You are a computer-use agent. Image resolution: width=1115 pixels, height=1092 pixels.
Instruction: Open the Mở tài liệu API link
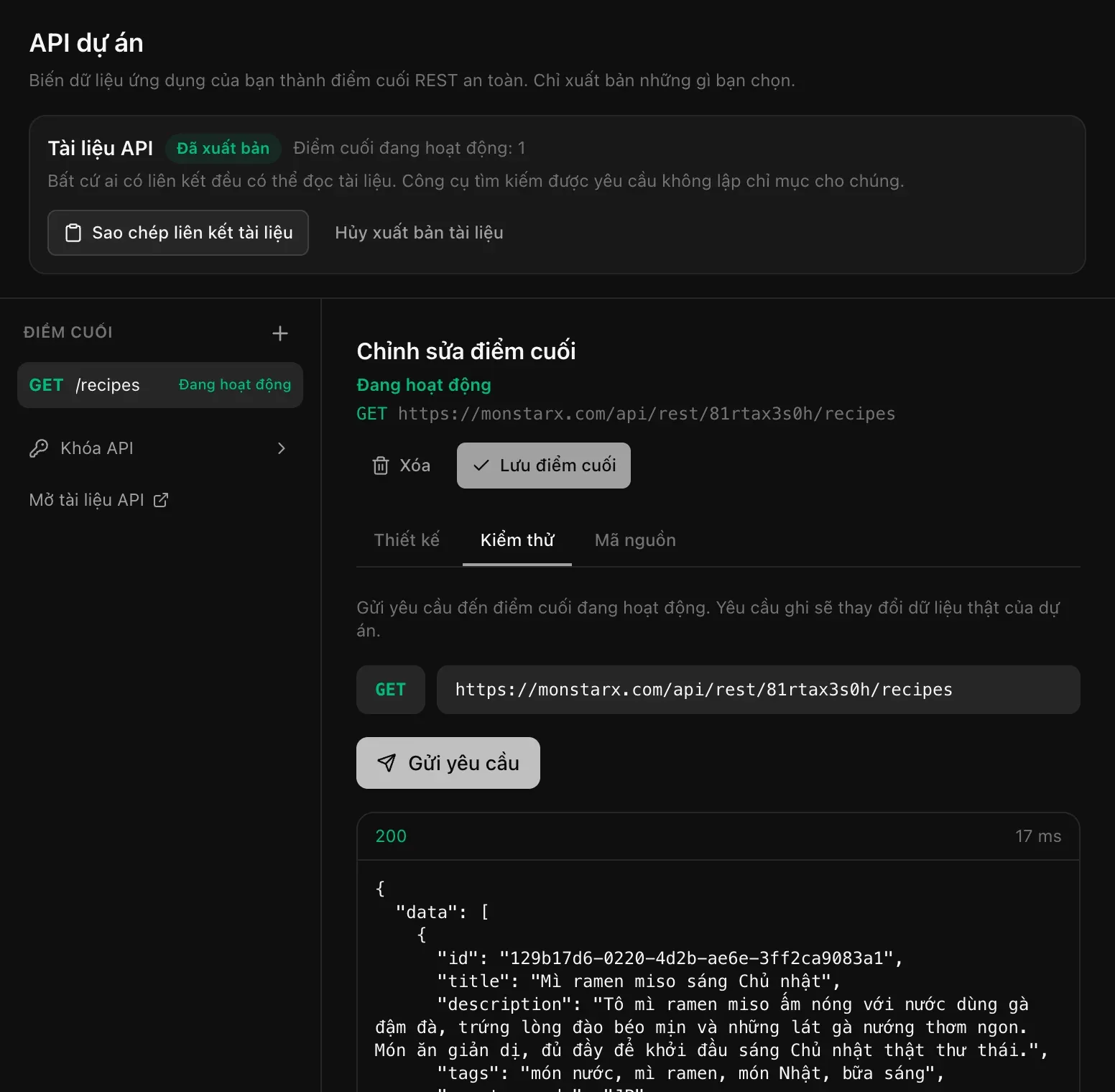98,500
